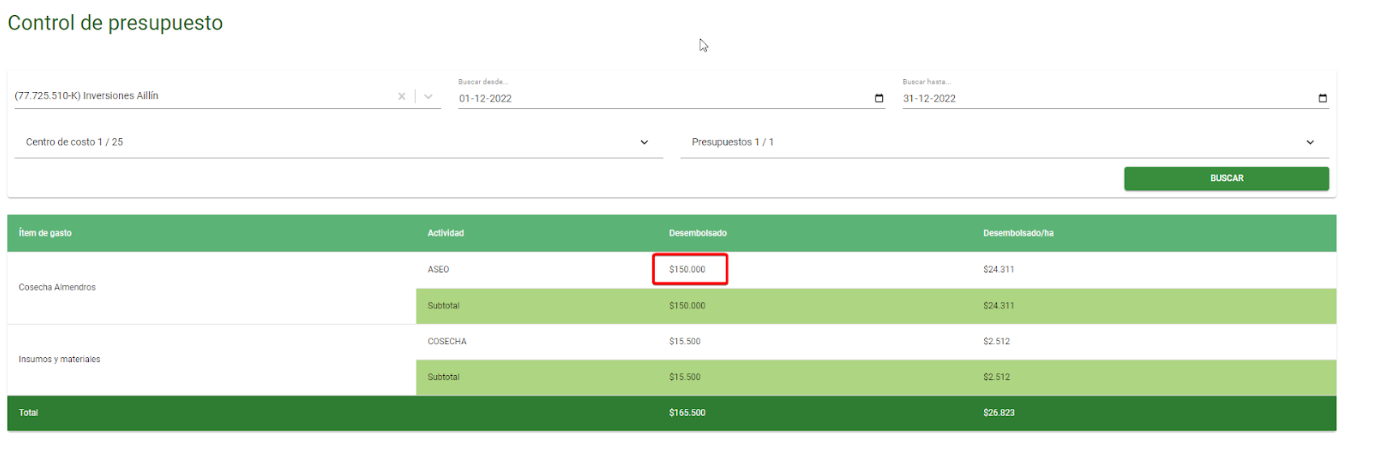Viewport: 1376px width, 463px height.
Task: Edit the Buscar hasta date field
Action: pyautogui.click(x=1115, y=98)
